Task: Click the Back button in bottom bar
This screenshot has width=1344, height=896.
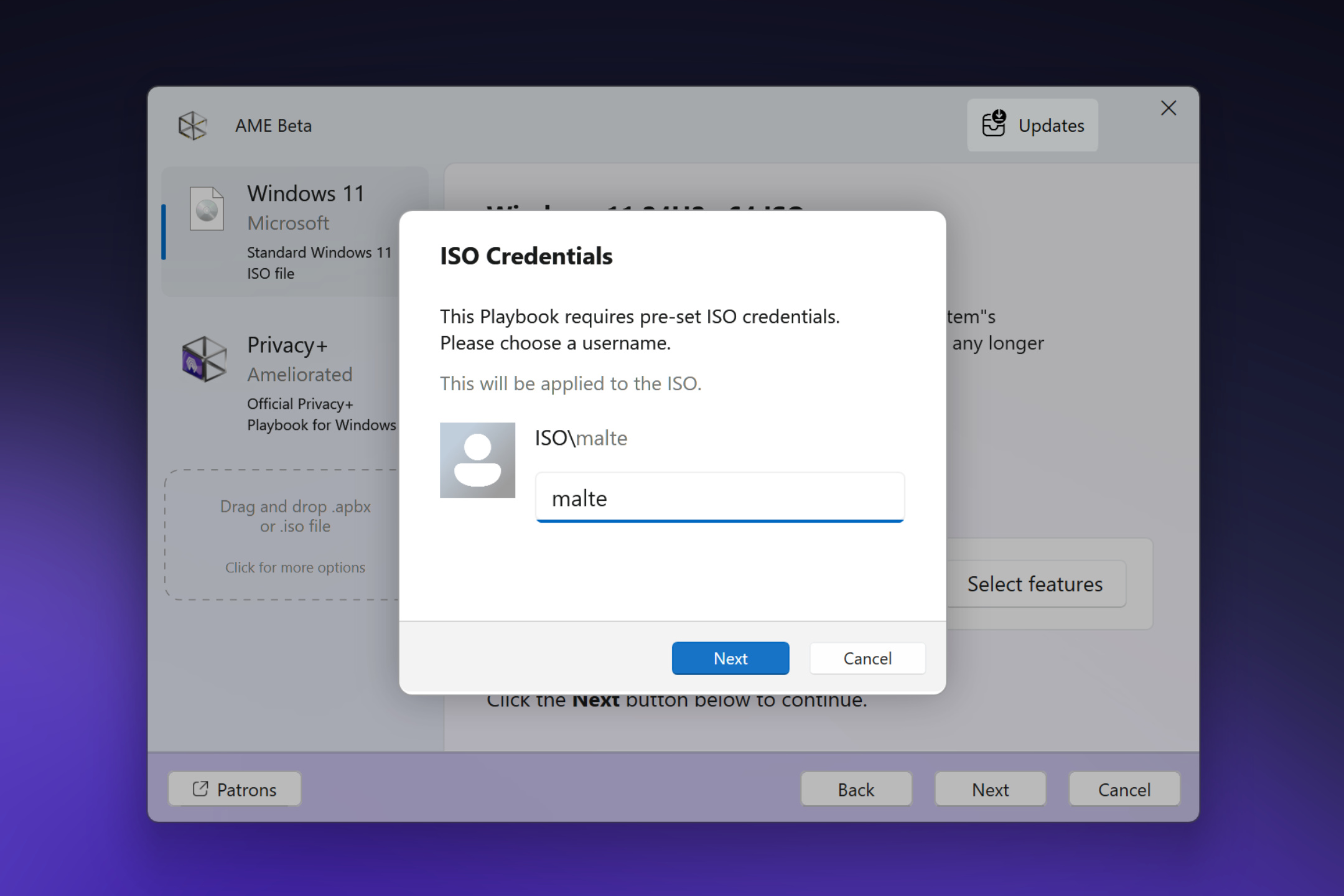Action: [x=856, y=789]
